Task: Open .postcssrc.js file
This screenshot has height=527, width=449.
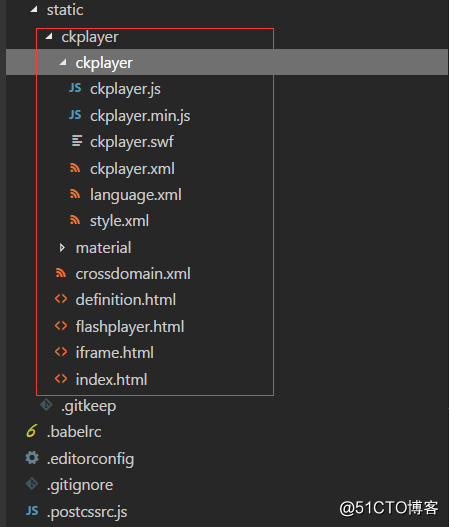Action: [x=87, y=512]
